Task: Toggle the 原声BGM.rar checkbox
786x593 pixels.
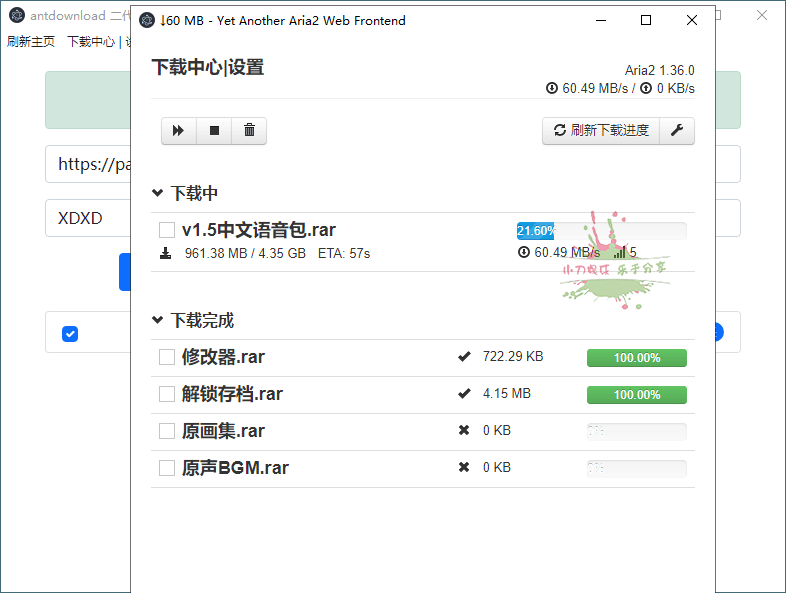Action: coord(167,468)
